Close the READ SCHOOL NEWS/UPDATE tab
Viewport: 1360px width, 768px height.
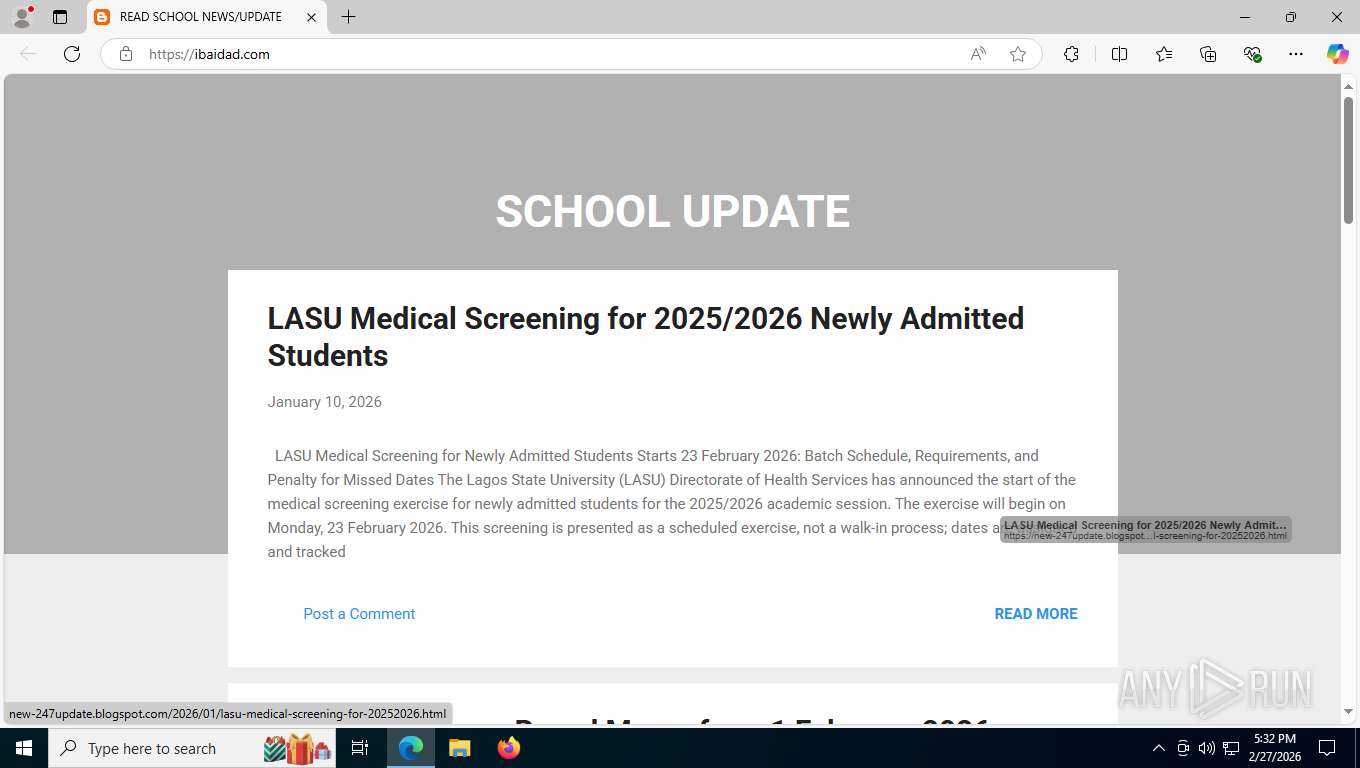(311, 17)
